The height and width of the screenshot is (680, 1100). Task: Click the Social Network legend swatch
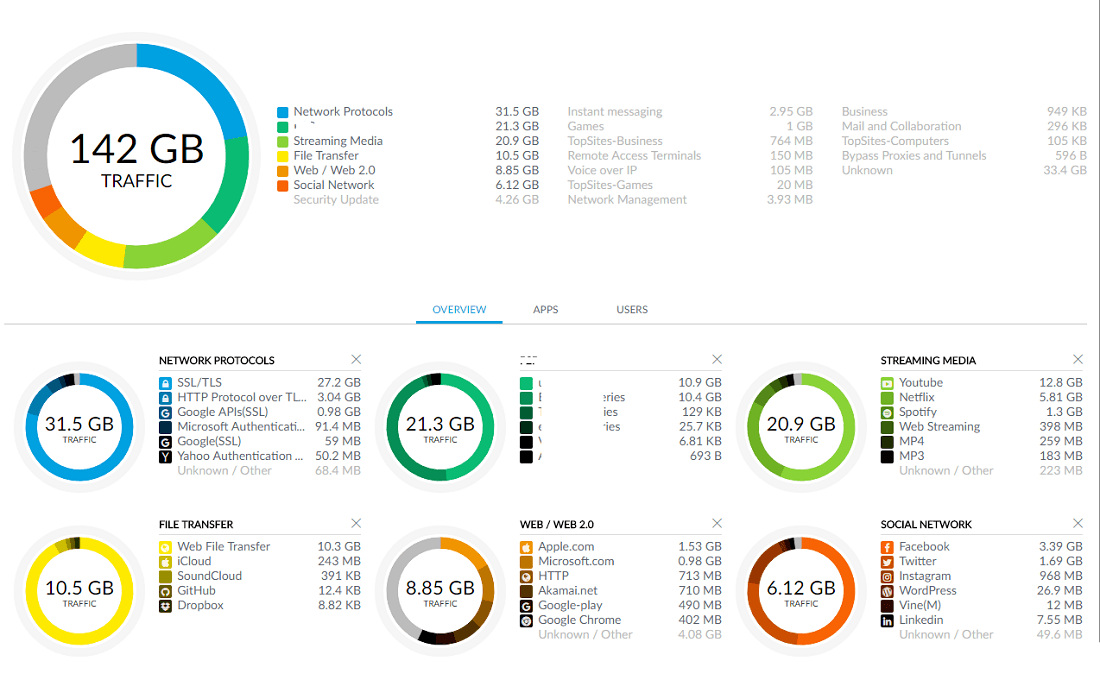pos(283,186)
